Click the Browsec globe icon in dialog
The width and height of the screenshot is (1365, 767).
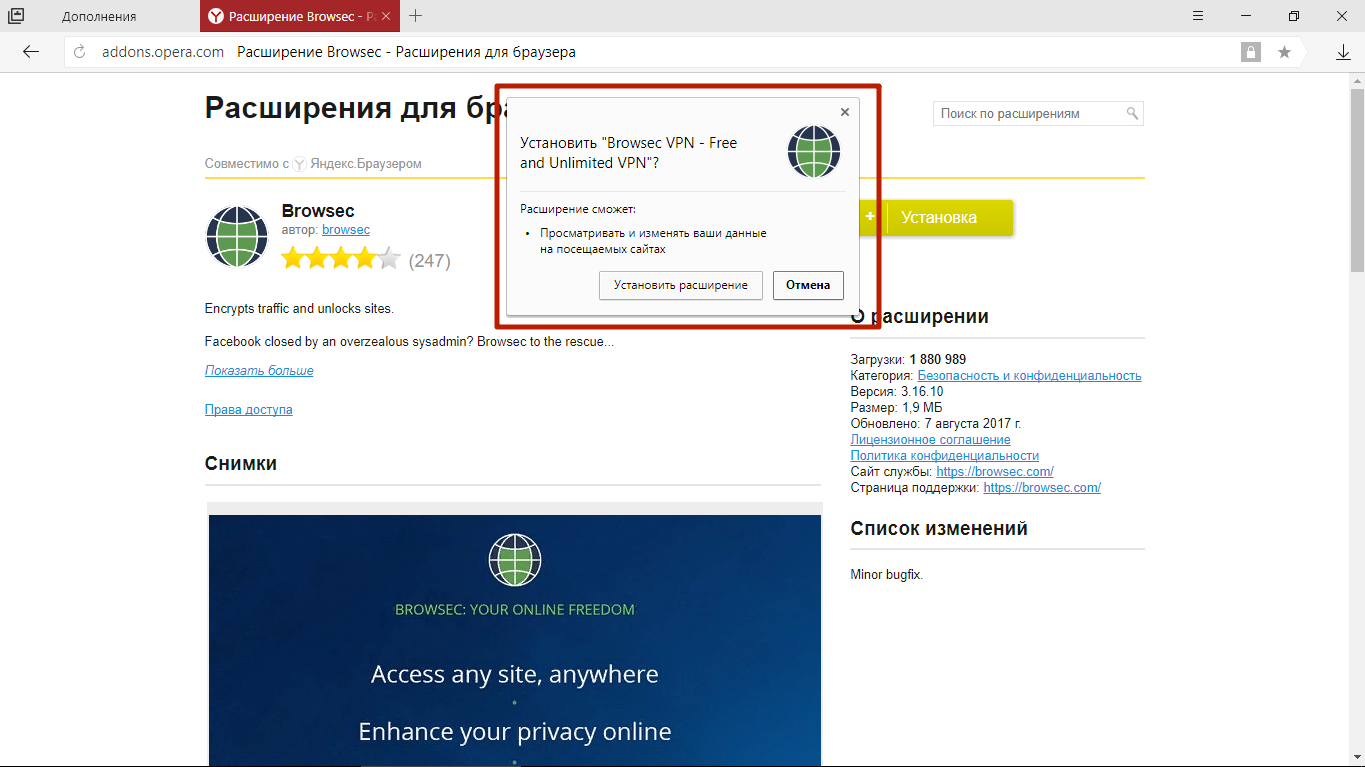[814, 152]
